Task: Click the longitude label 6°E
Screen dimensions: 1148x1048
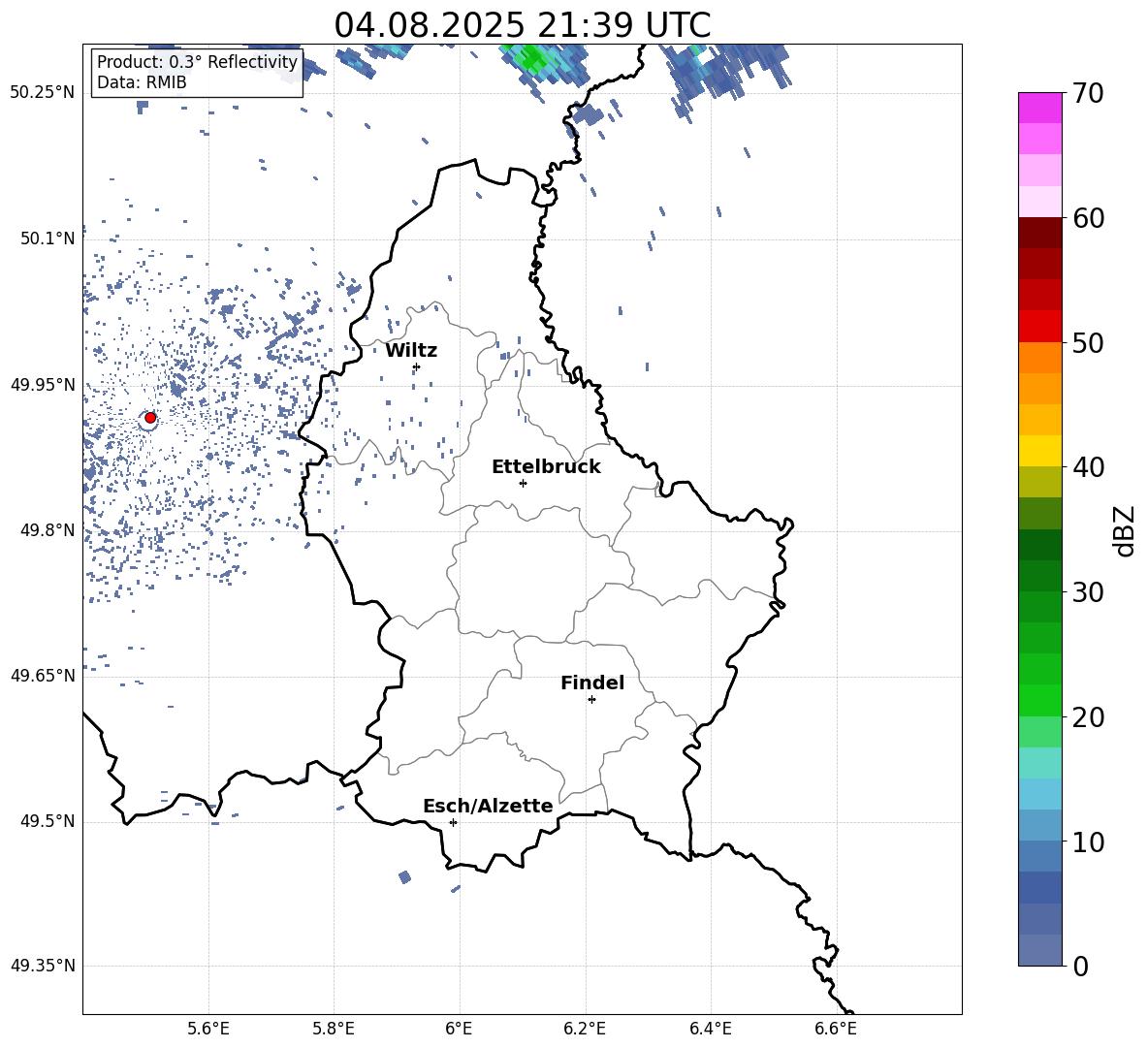Action: coord(460,1029)
